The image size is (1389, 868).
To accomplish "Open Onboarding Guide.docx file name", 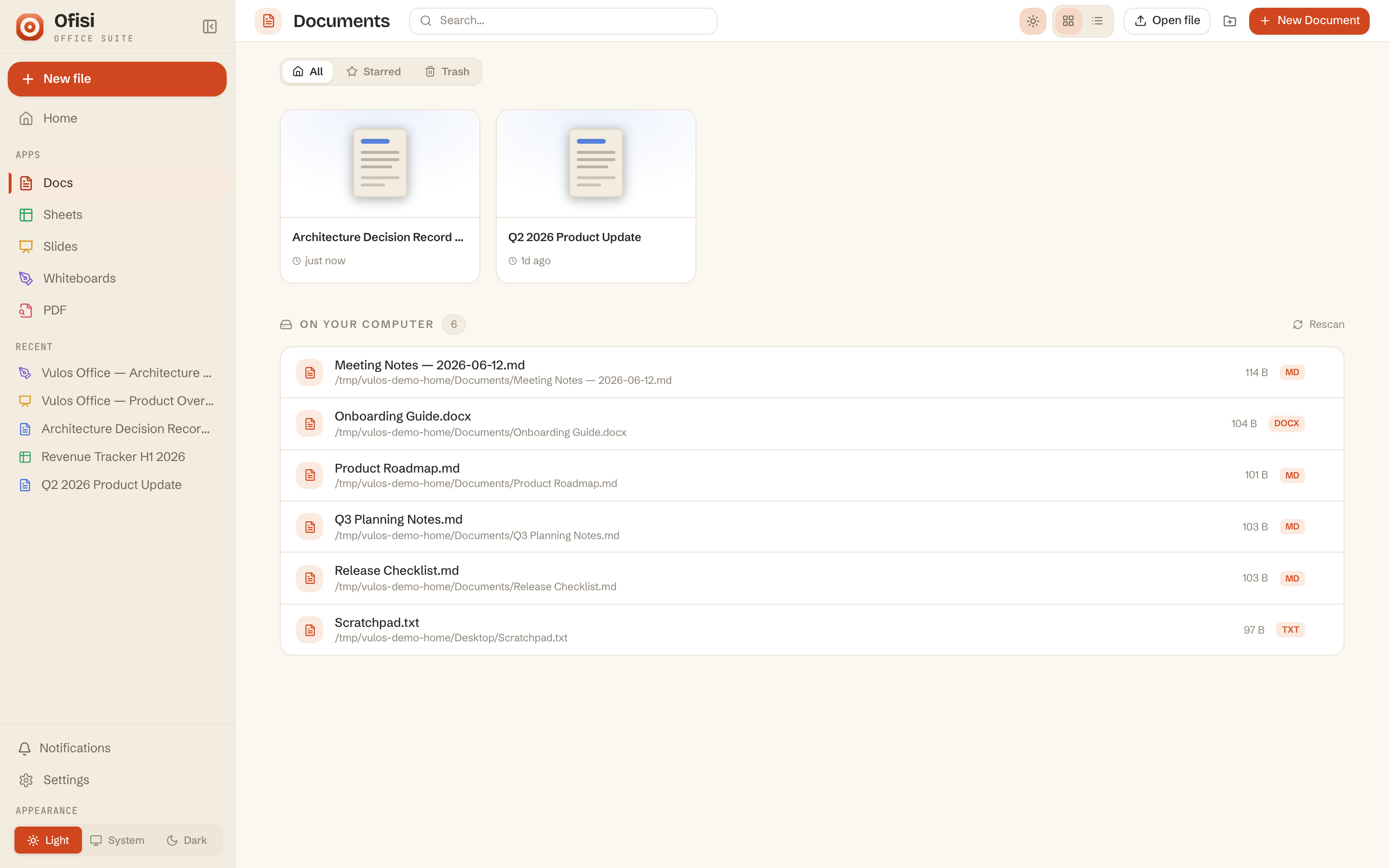I will tap(403, 416).
